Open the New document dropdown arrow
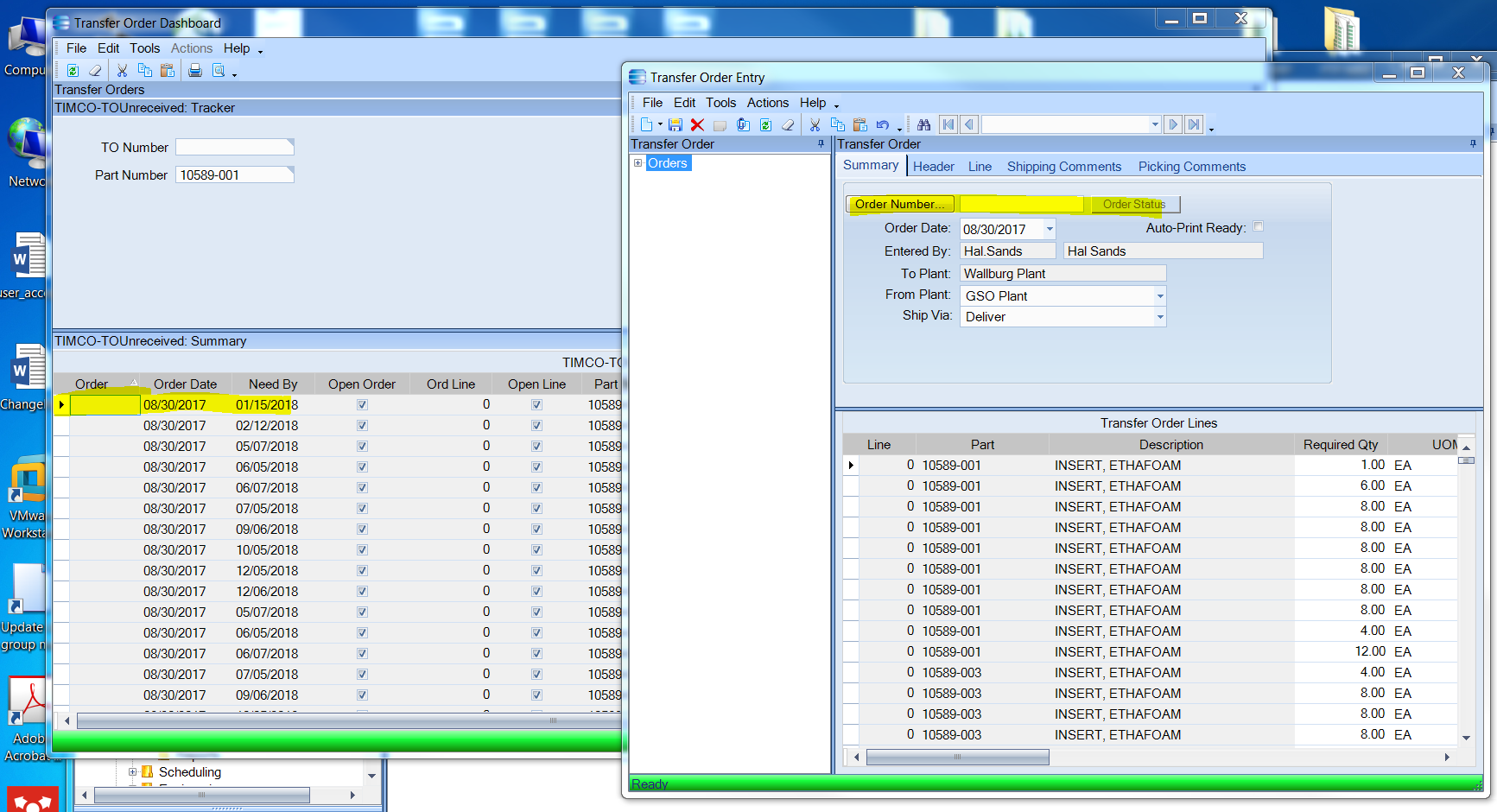This screenshot has height=812, width=1497. [660, 125]
